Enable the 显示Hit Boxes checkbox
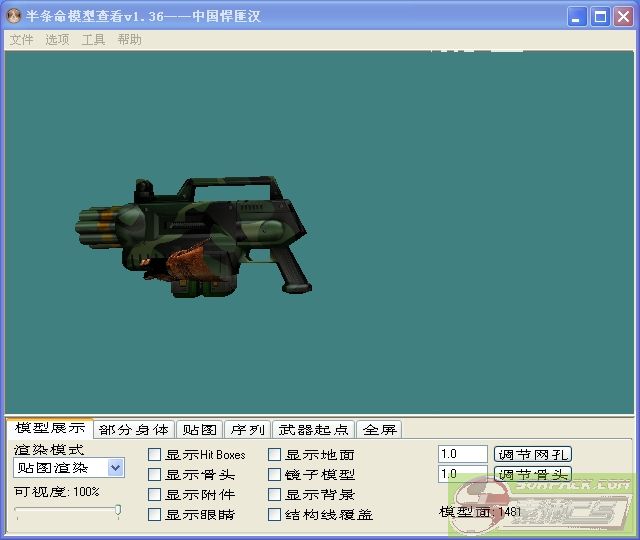Image resolution: width=640 pixels, height=540 pixels. pyautogui.click(x=155, y=455)
